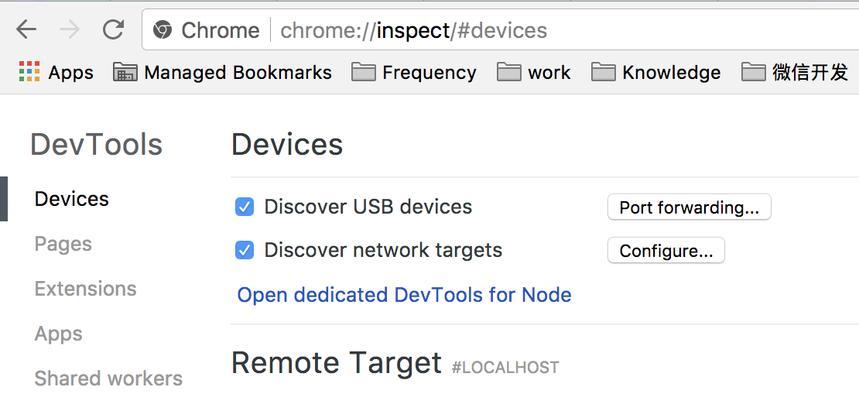
Task: Reload the chrome inspect page
Action: click(x=113, y=30)
